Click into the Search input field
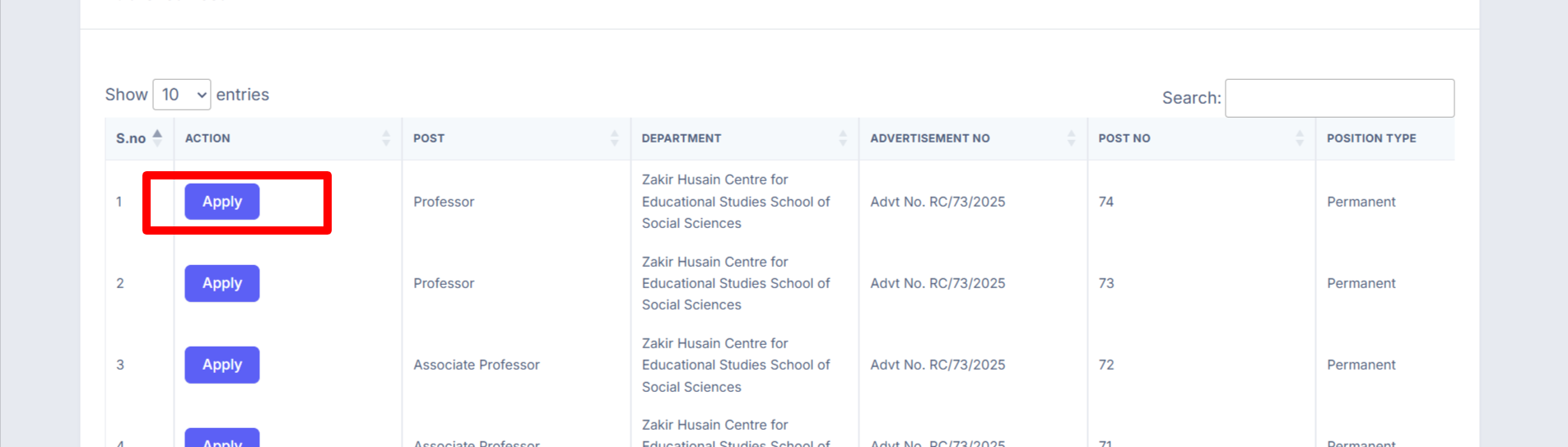 click(1339, 98)
